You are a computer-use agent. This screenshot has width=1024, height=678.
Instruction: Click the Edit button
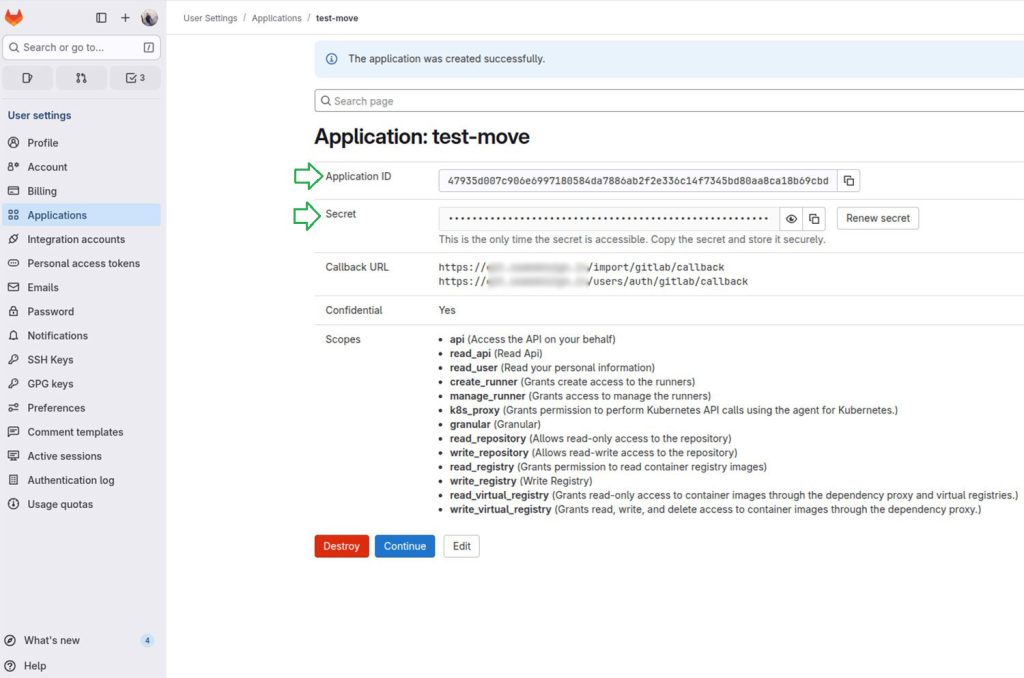pos(461,546)
